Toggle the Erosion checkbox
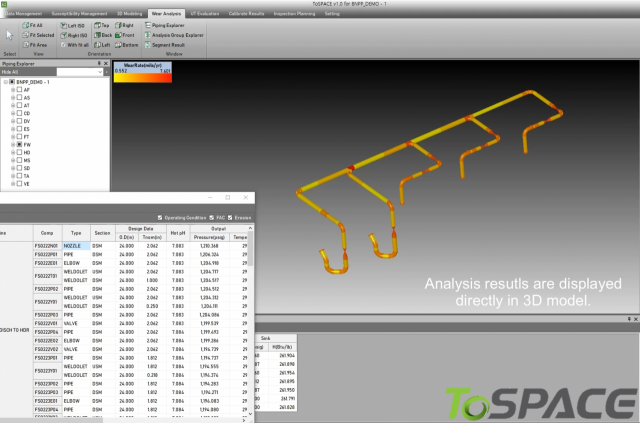Screen dimensions: 640x423 coord(231,218)
